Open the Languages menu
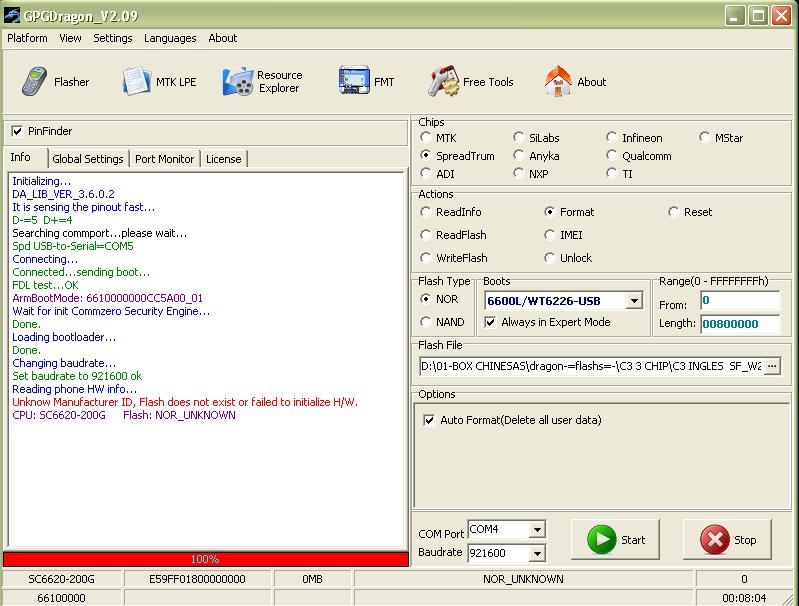799x606 pixels. point(170,38)
